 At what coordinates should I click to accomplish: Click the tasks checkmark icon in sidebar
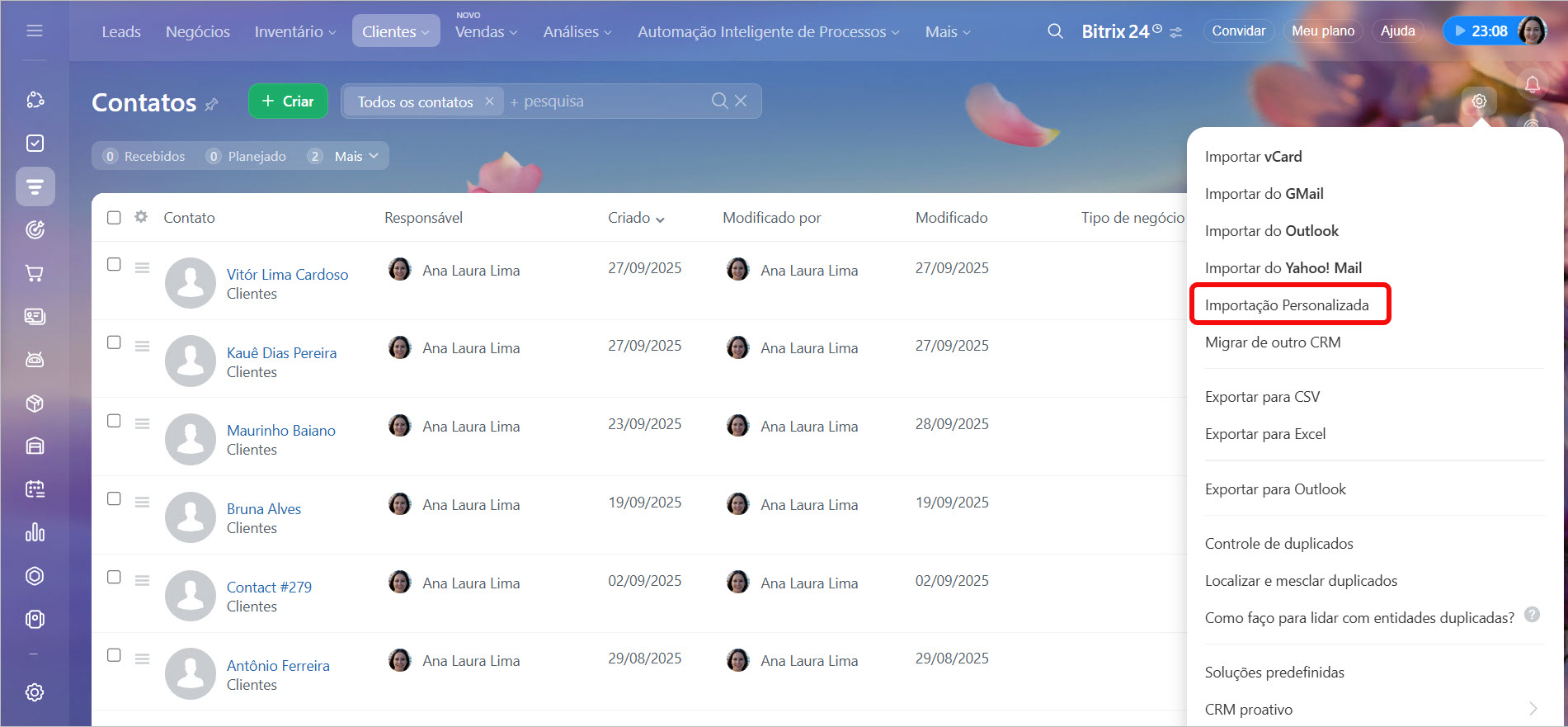[35, 144]
